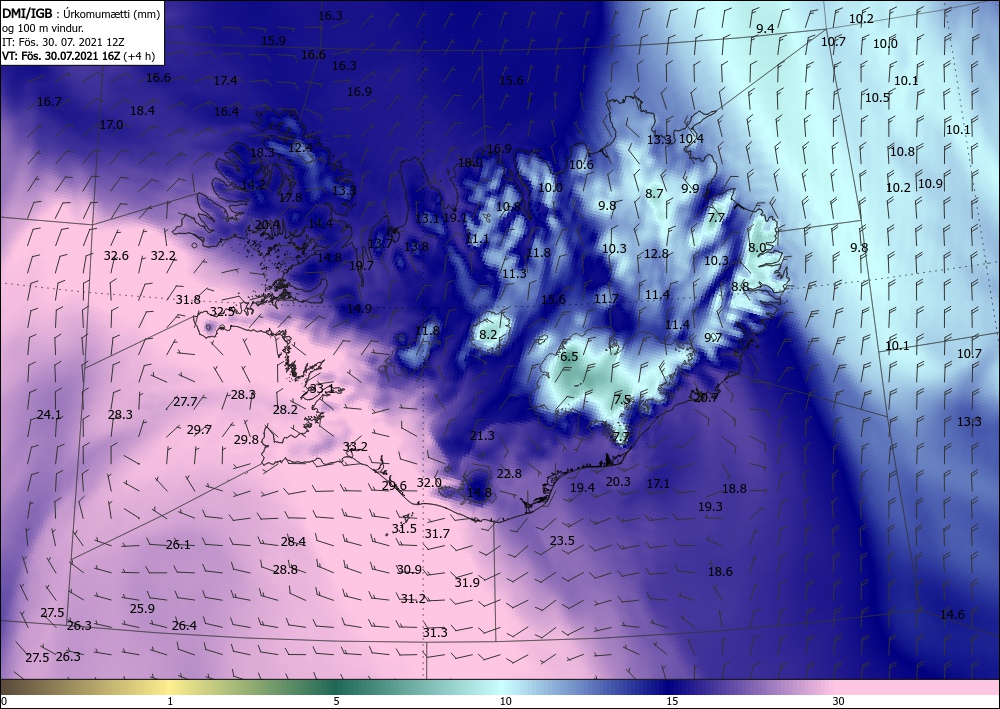
Task: Click the 8.7 value in the northeast
Action: pos(654,193)
